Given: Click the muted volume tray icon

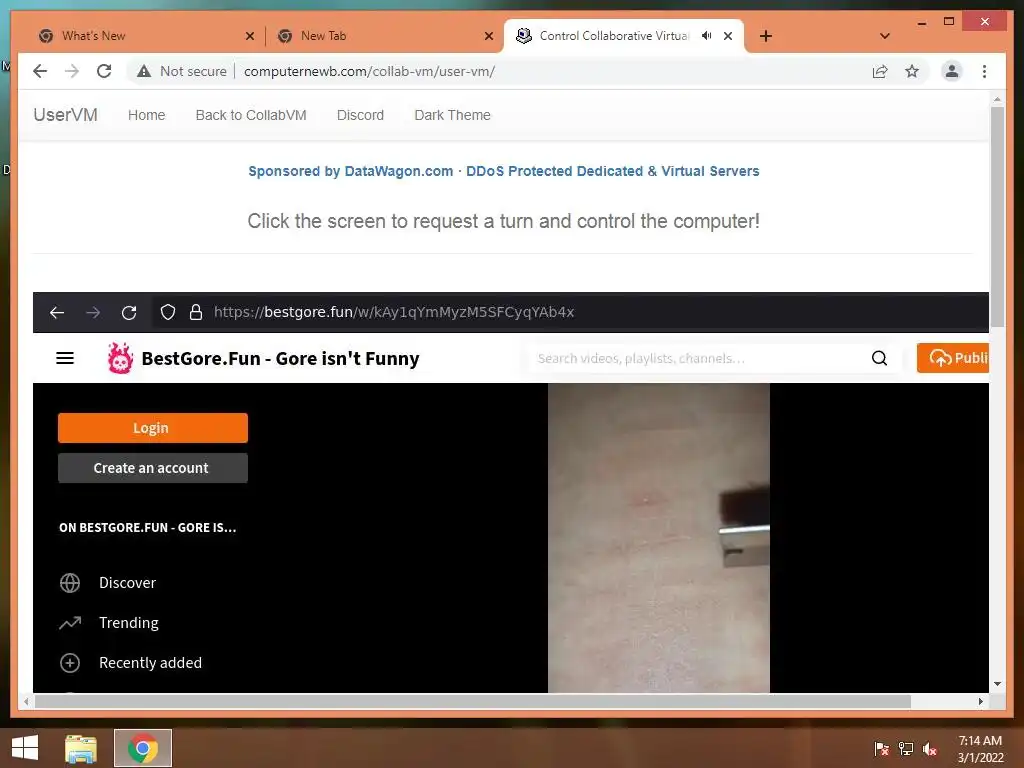Looking at the screenshot, I should point(930,748).
